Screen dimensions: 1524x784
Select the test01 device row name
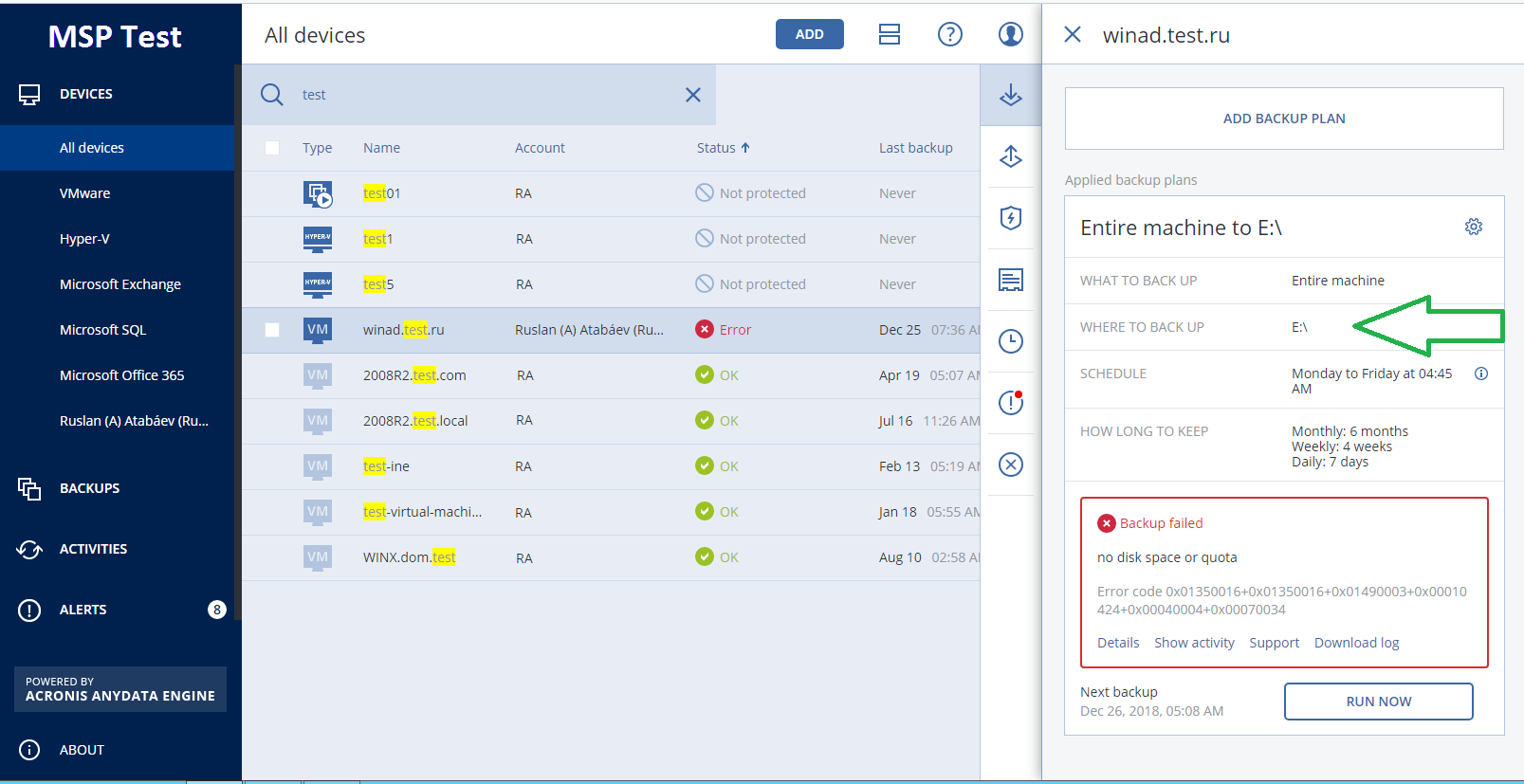(381, 193)
